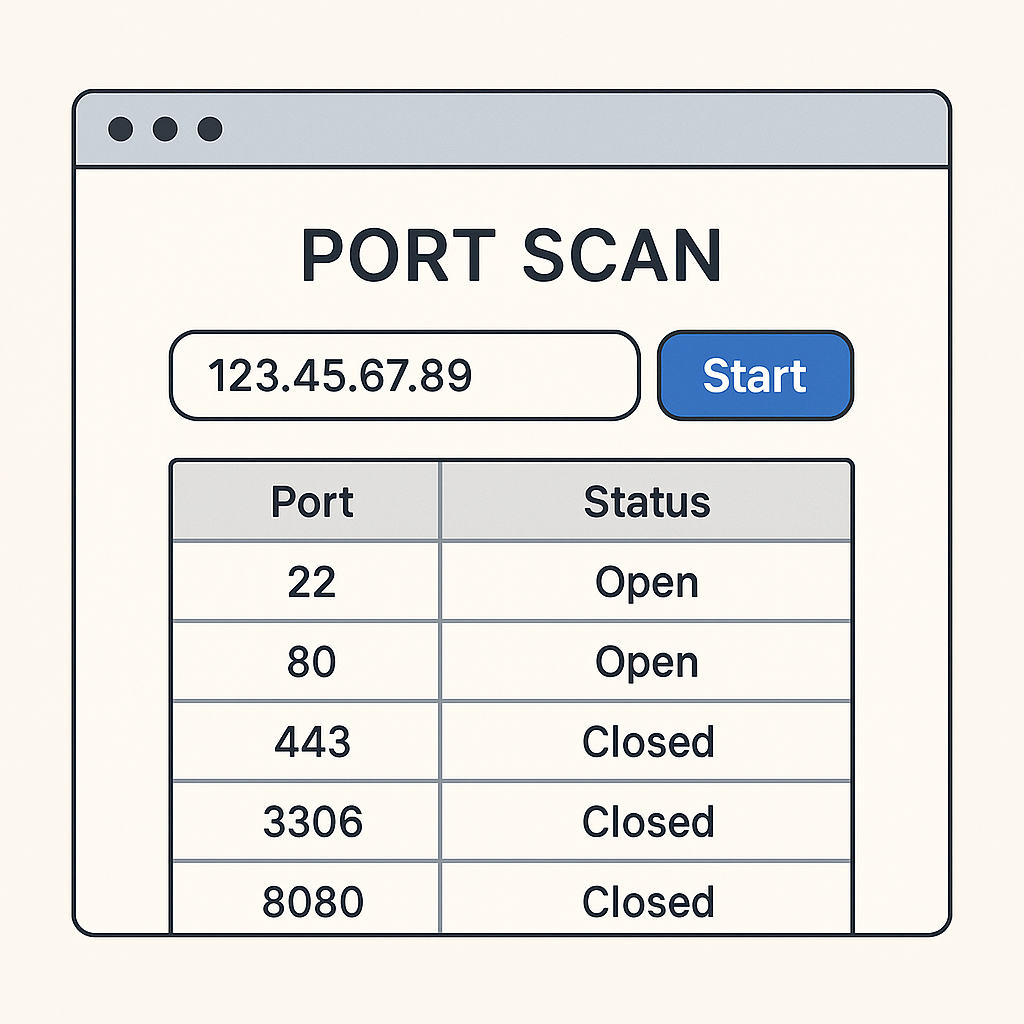Select the row for port 22
Viewport: 1024px width, 1024px height.
click(311, 582)
